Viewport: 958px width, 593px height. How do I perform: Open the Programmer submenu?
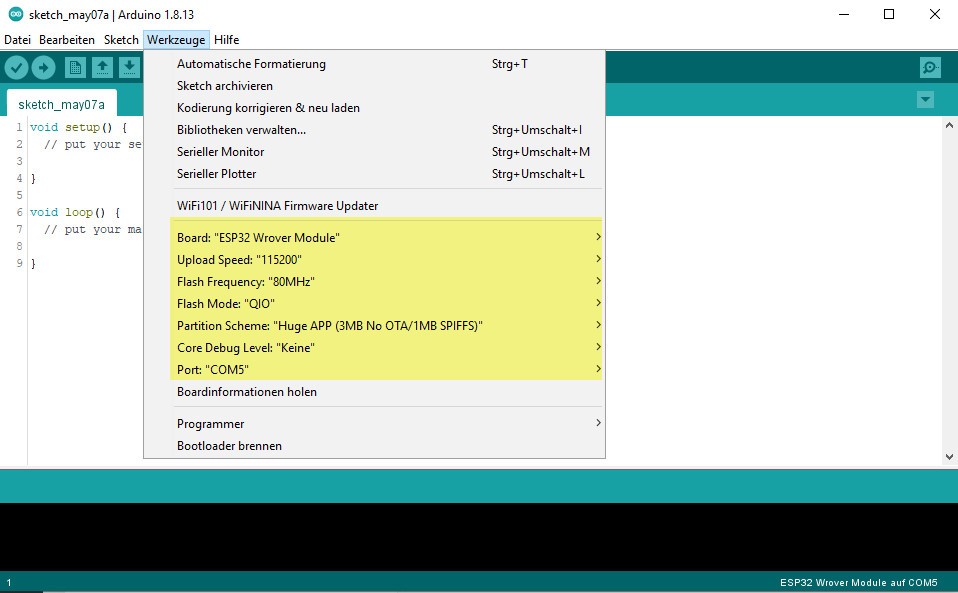coord(388,424)
